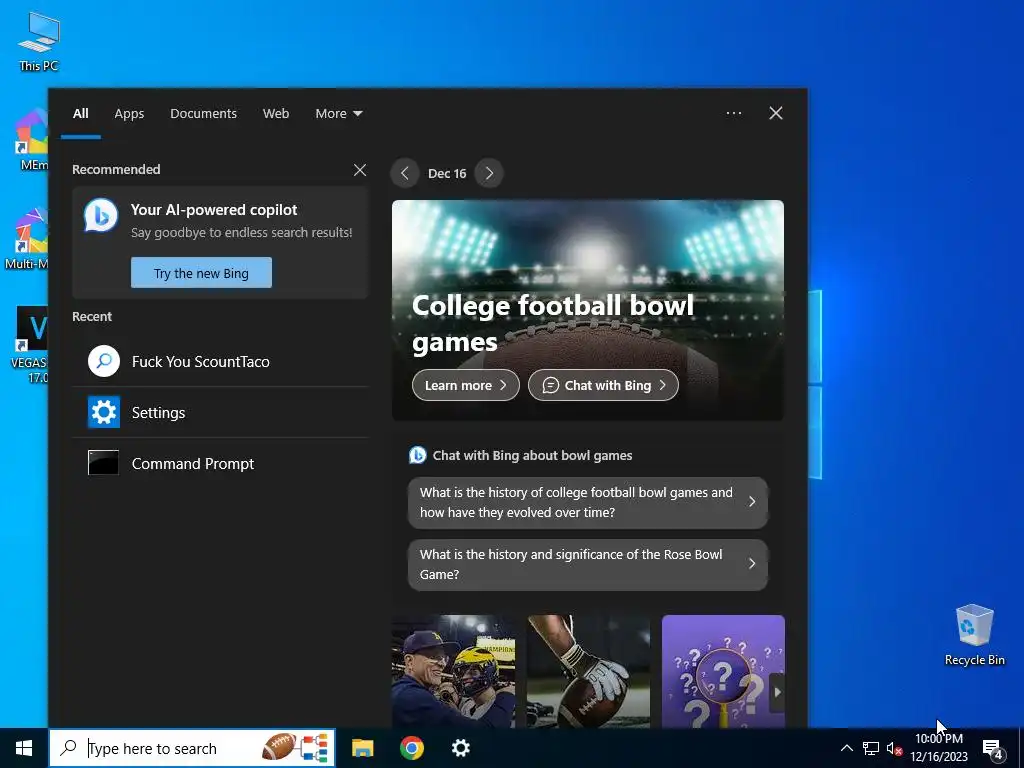Click the search magnifier icon in the taskbar

[69, 748]
